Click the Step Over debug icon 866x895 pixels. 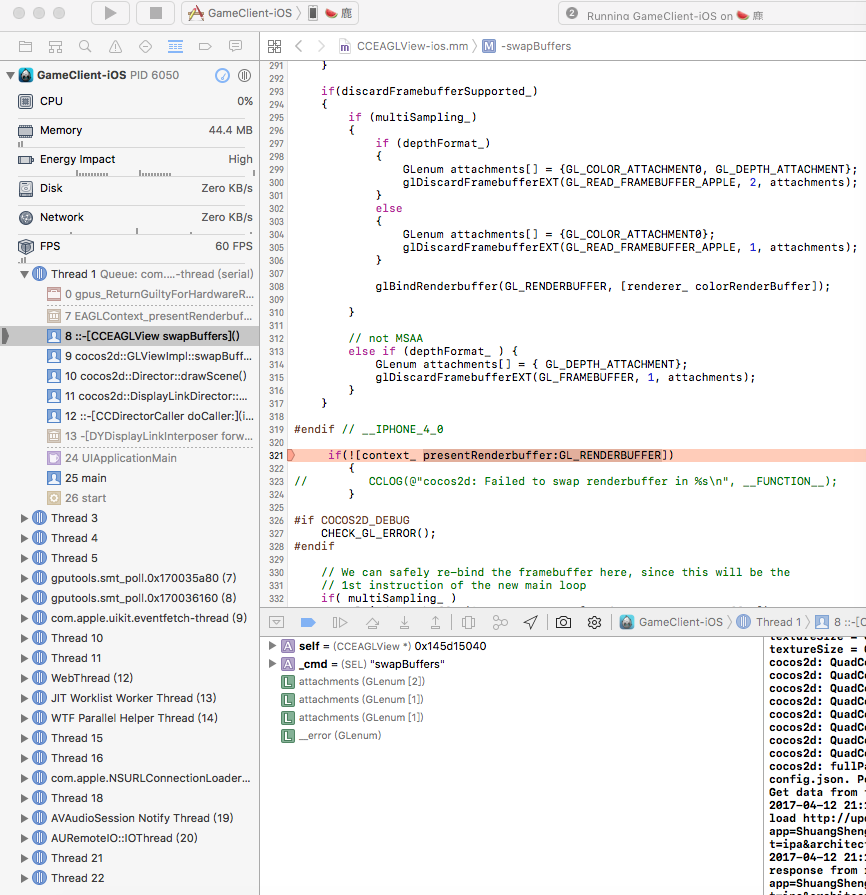(x=372, y=622)
